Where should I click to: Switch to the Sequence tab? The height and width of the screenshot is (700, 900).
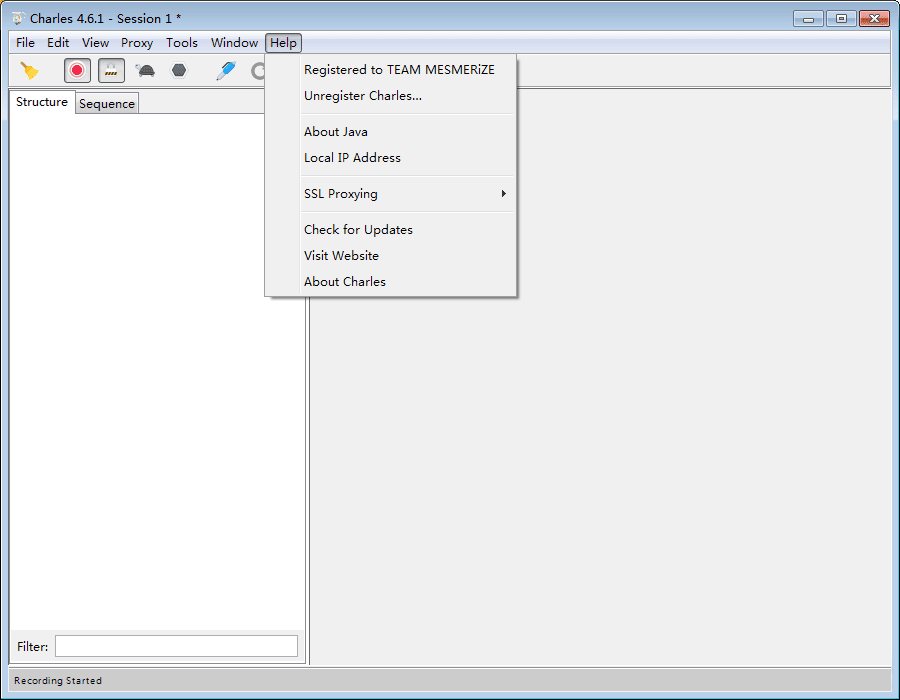107,104
